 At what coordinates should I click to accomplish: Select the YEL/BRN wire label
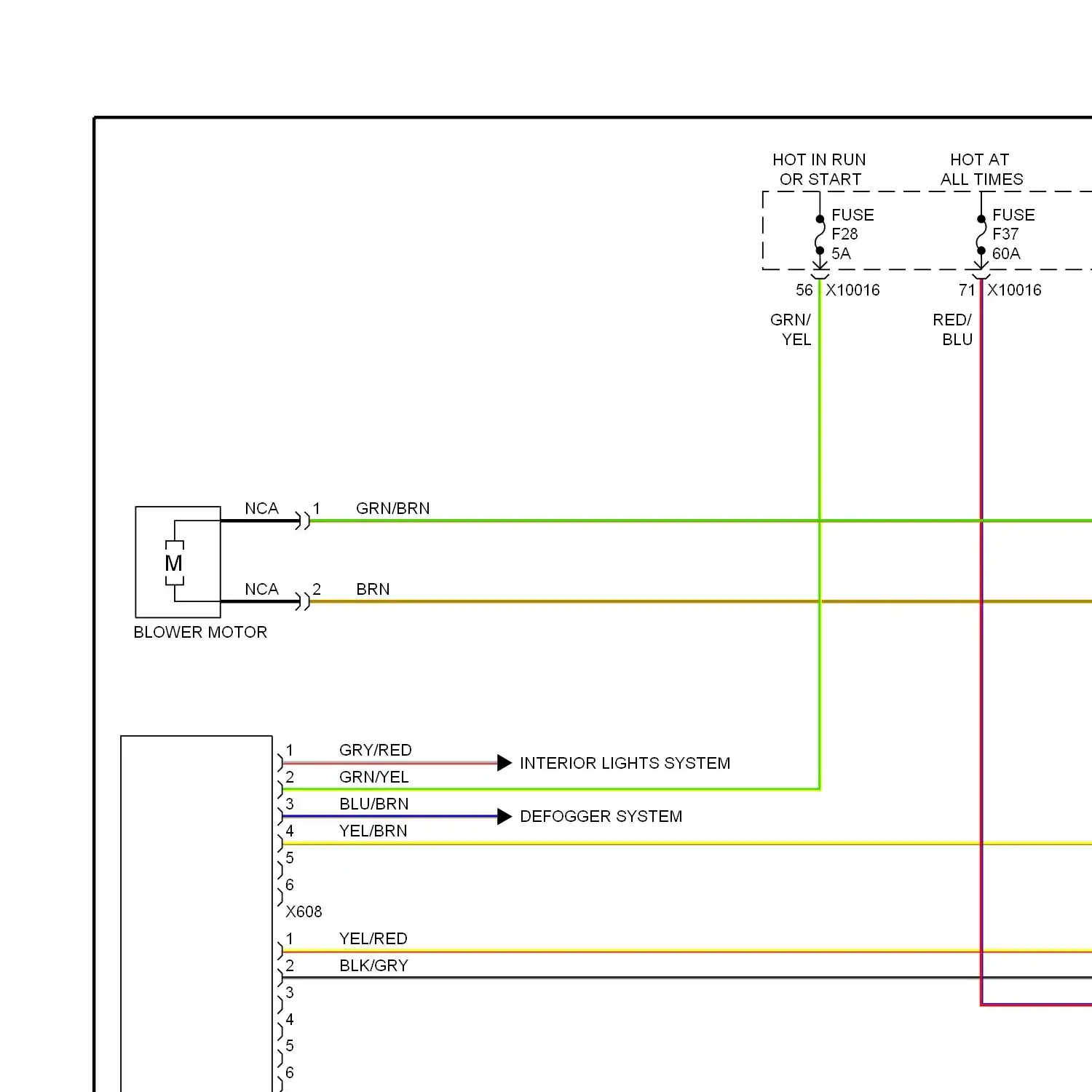373,831
